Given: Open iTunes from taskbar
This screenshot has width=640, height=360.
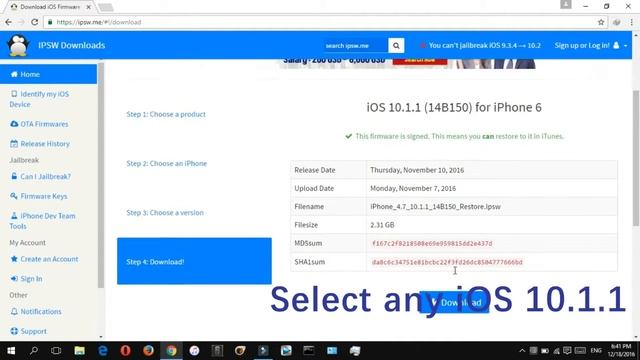Looking at the screenshot, I should tap(194, 351).
